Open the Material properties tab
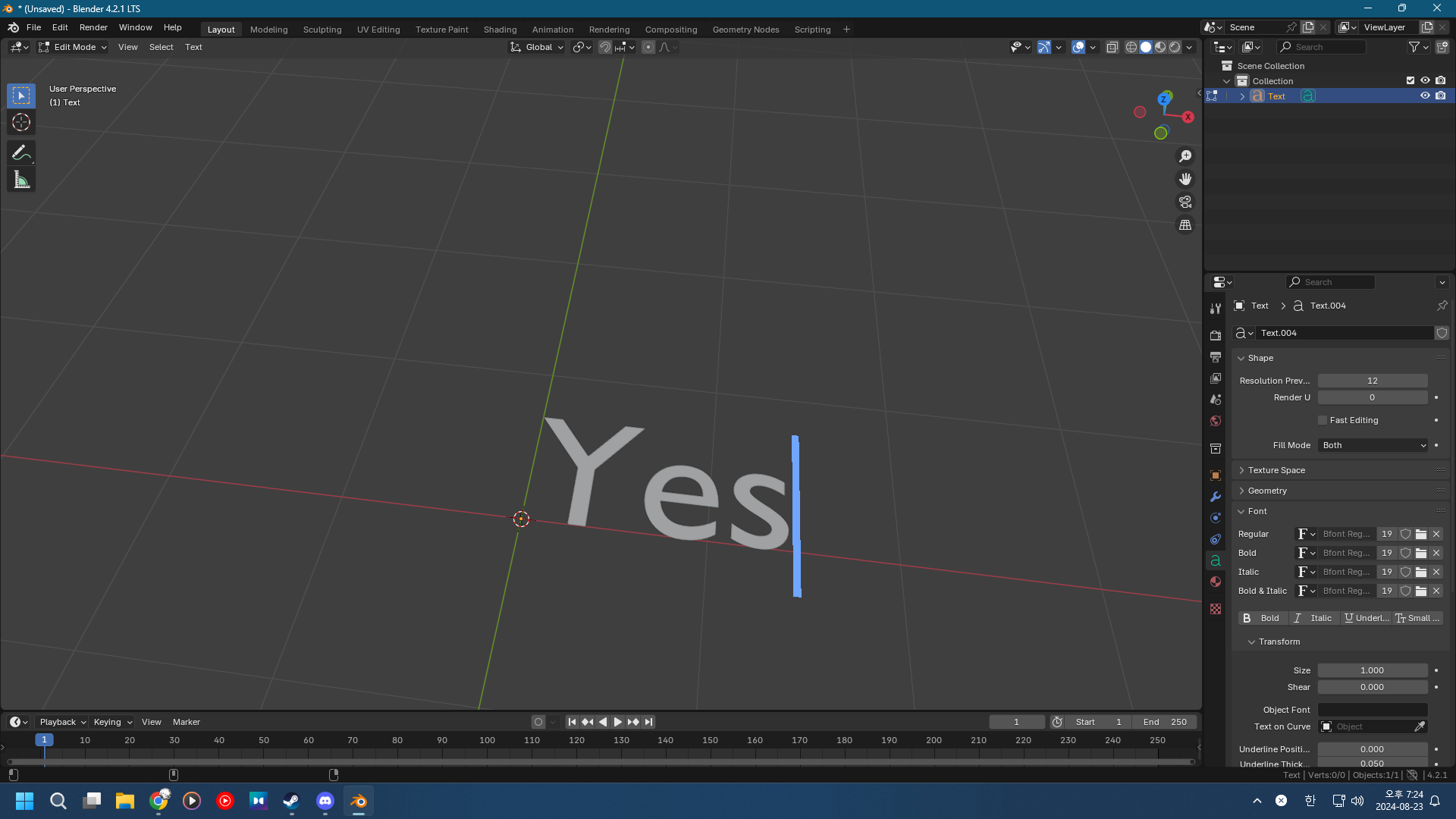The height and width of the screenshot is (819, 1456). [x=1216, y=582]
